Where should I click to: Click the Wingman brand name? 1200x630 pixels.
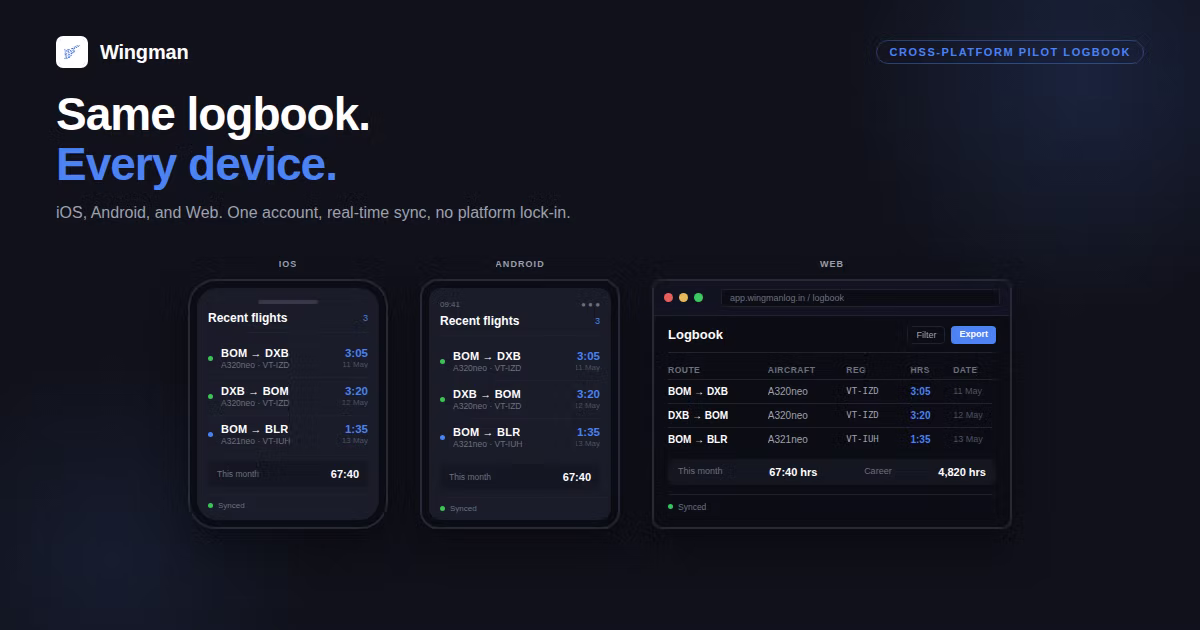tap(144, 53)
